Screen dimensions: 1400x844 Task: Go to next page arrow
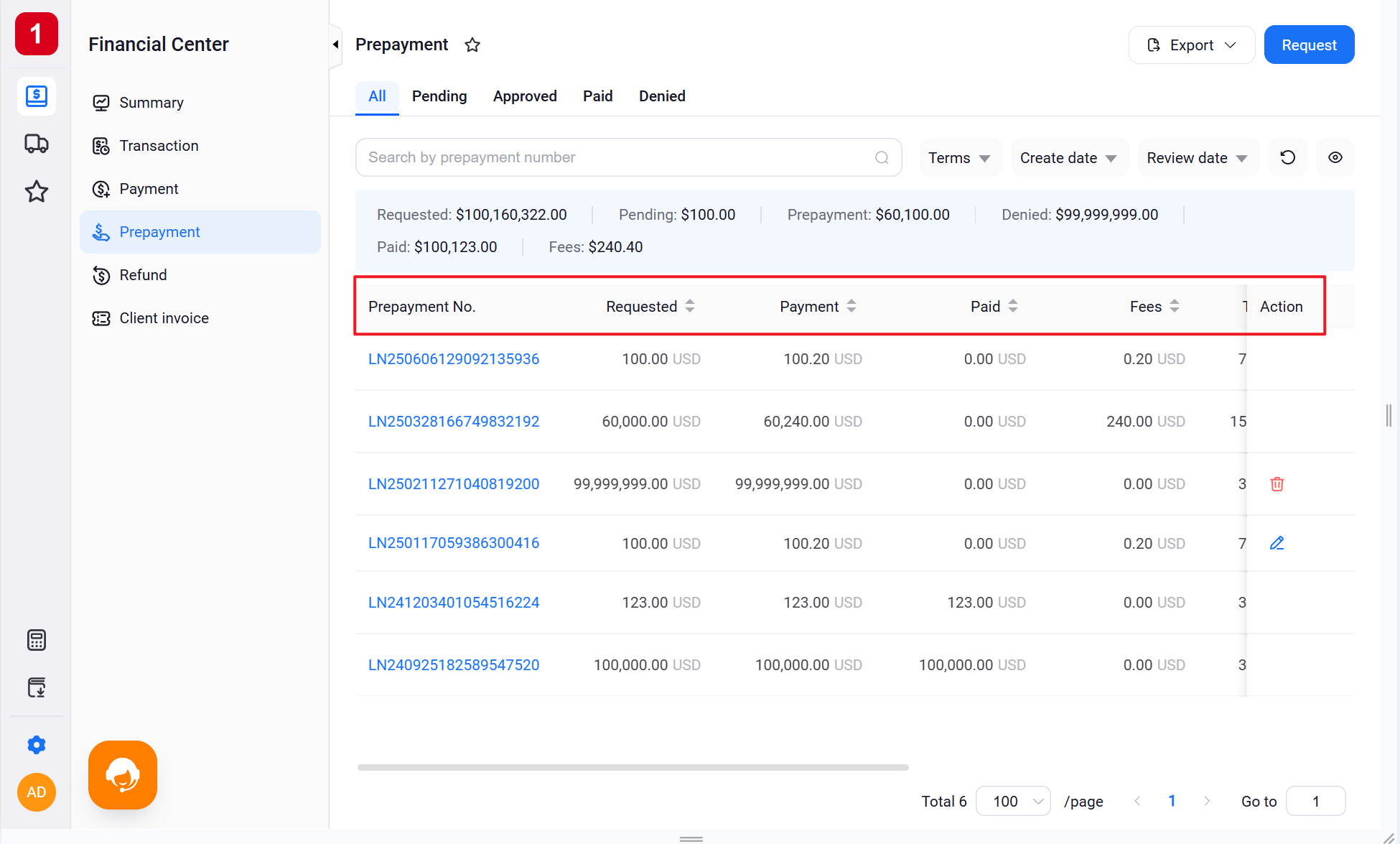click(x=1207, y=801)
